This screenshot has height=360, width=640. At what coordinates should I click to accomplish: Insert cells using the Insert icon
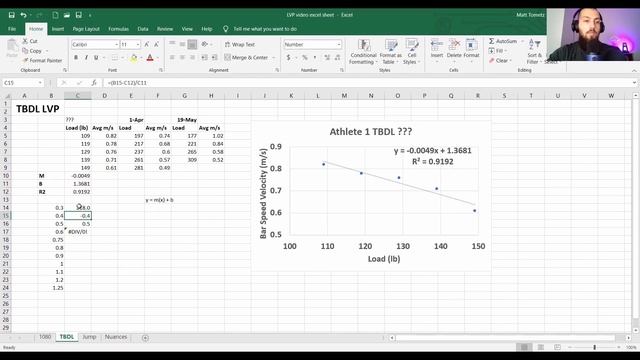click(437, 45)
